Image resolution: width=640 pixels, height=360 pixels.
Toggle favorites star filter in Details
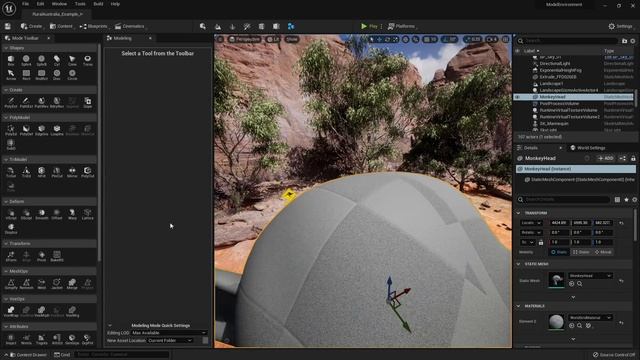tap(626, 200)
